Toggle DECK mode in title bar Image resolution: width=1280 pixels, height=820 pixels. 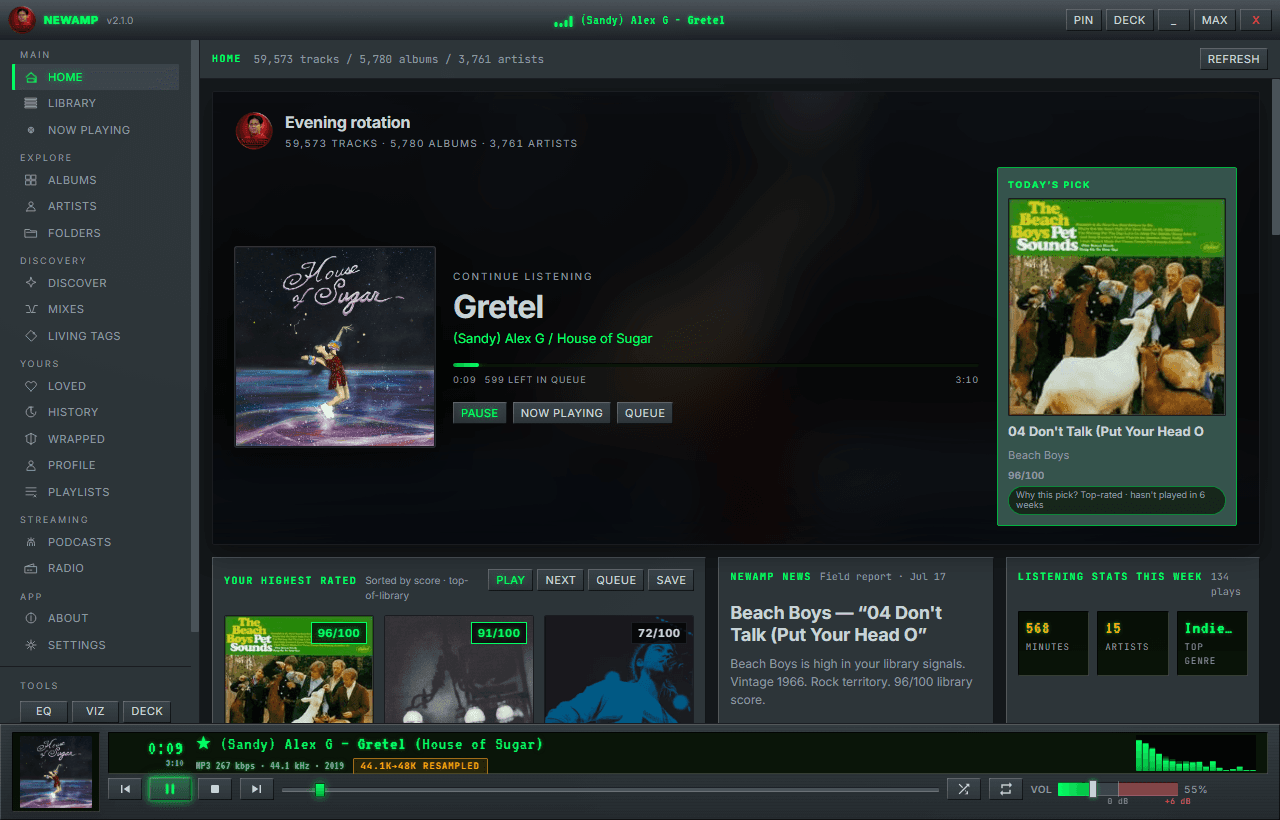tap(1130, 20)
